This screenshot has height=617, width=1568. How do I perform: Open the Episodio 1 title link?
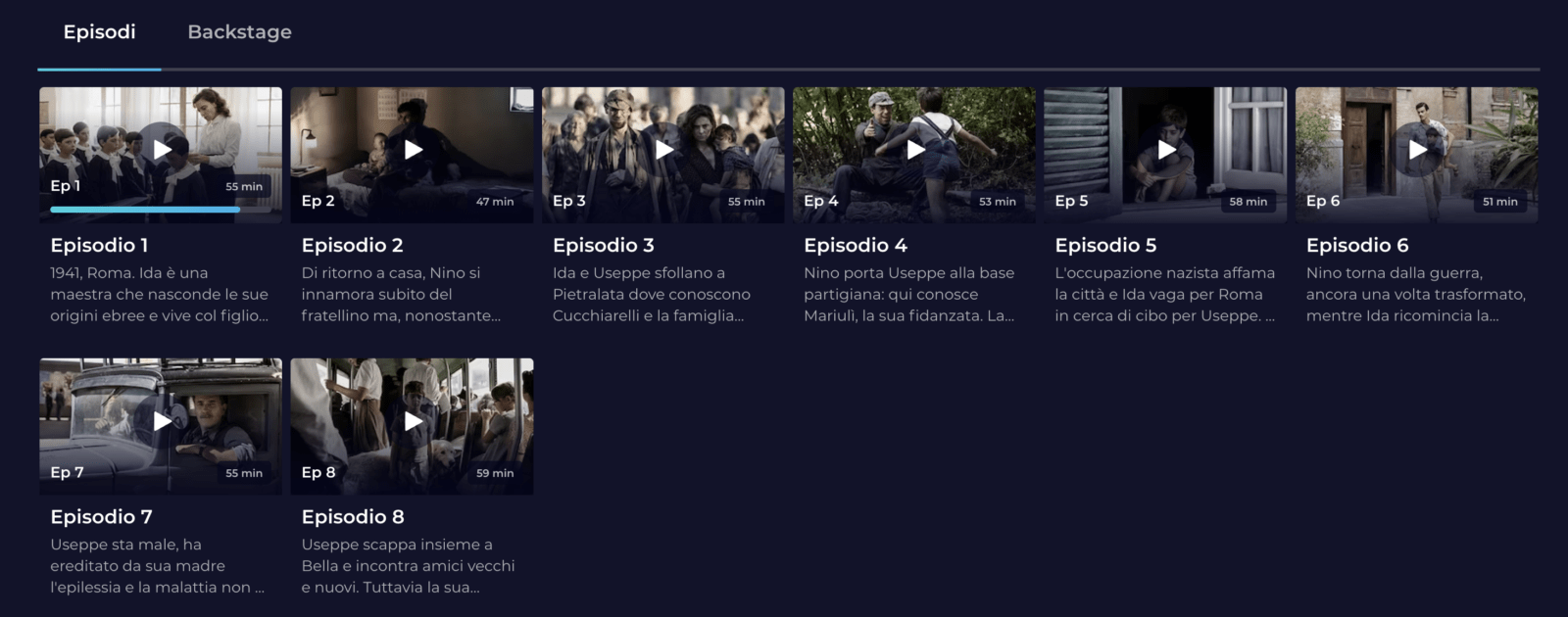[99, 245]
